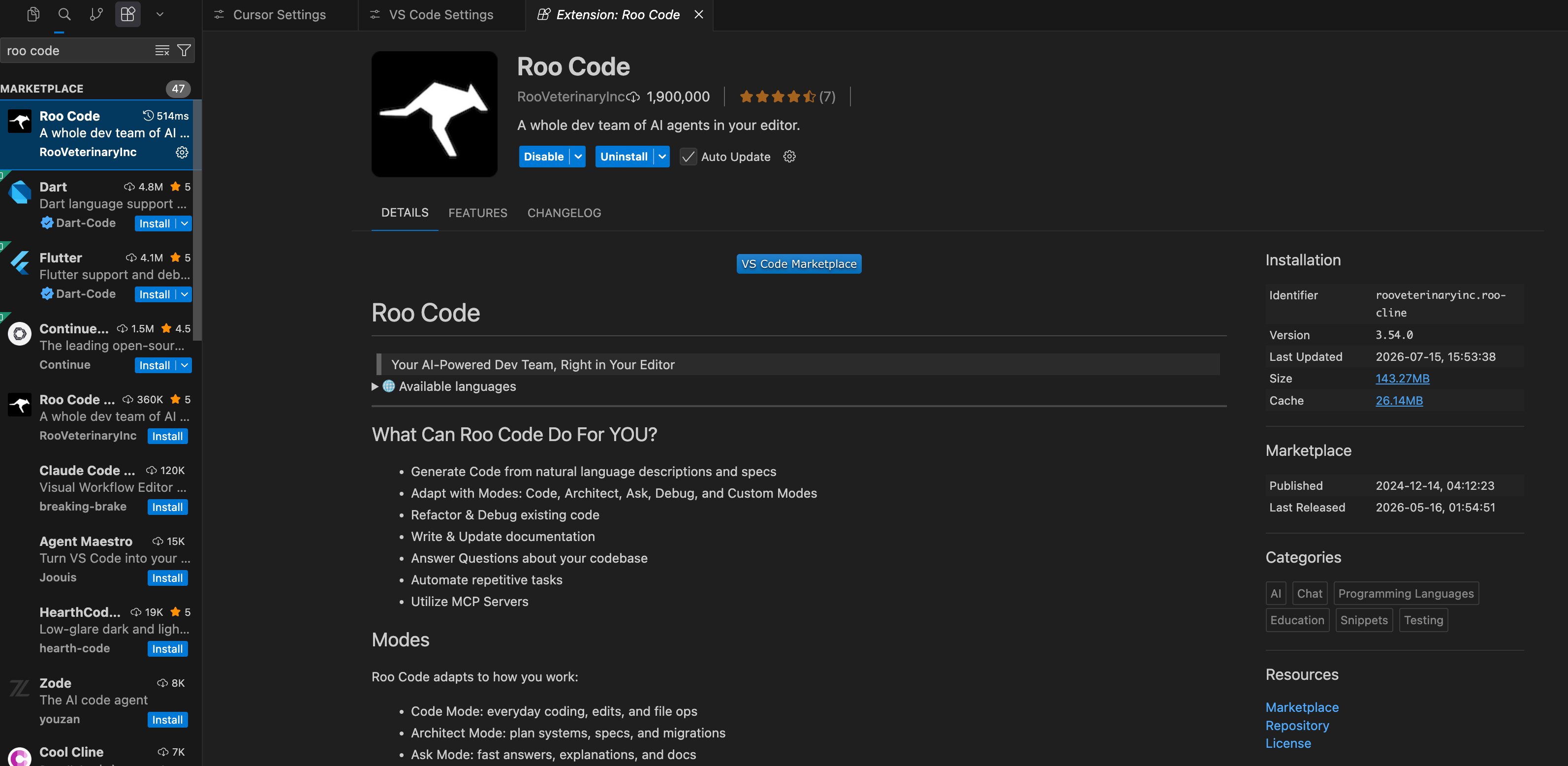The height and width of the screenshot is (766, 1568).
Task: Click the Disable button
Action: (543, 157)
